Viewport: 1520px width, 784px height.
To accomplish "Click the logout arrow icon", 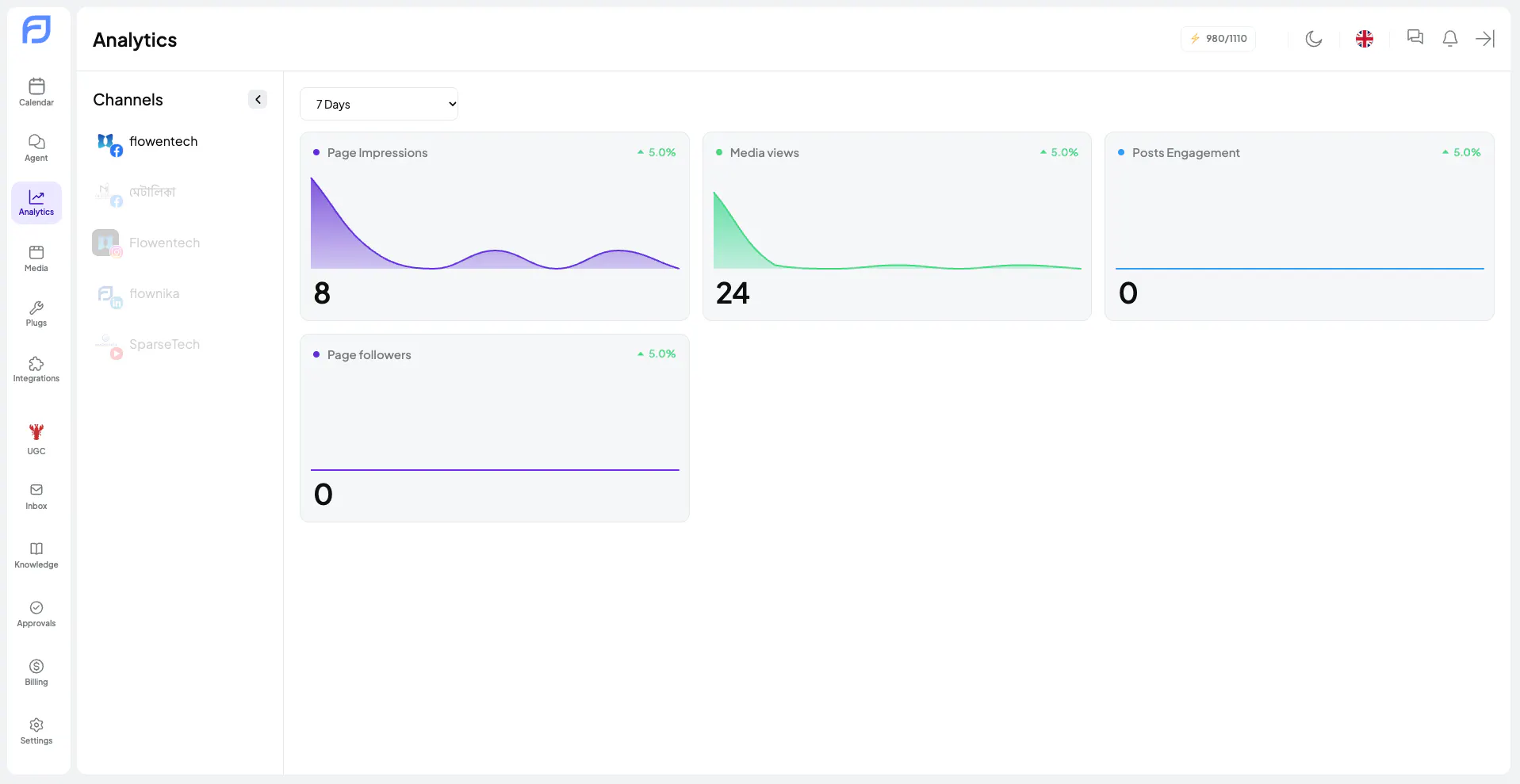I will [1485, 38].
